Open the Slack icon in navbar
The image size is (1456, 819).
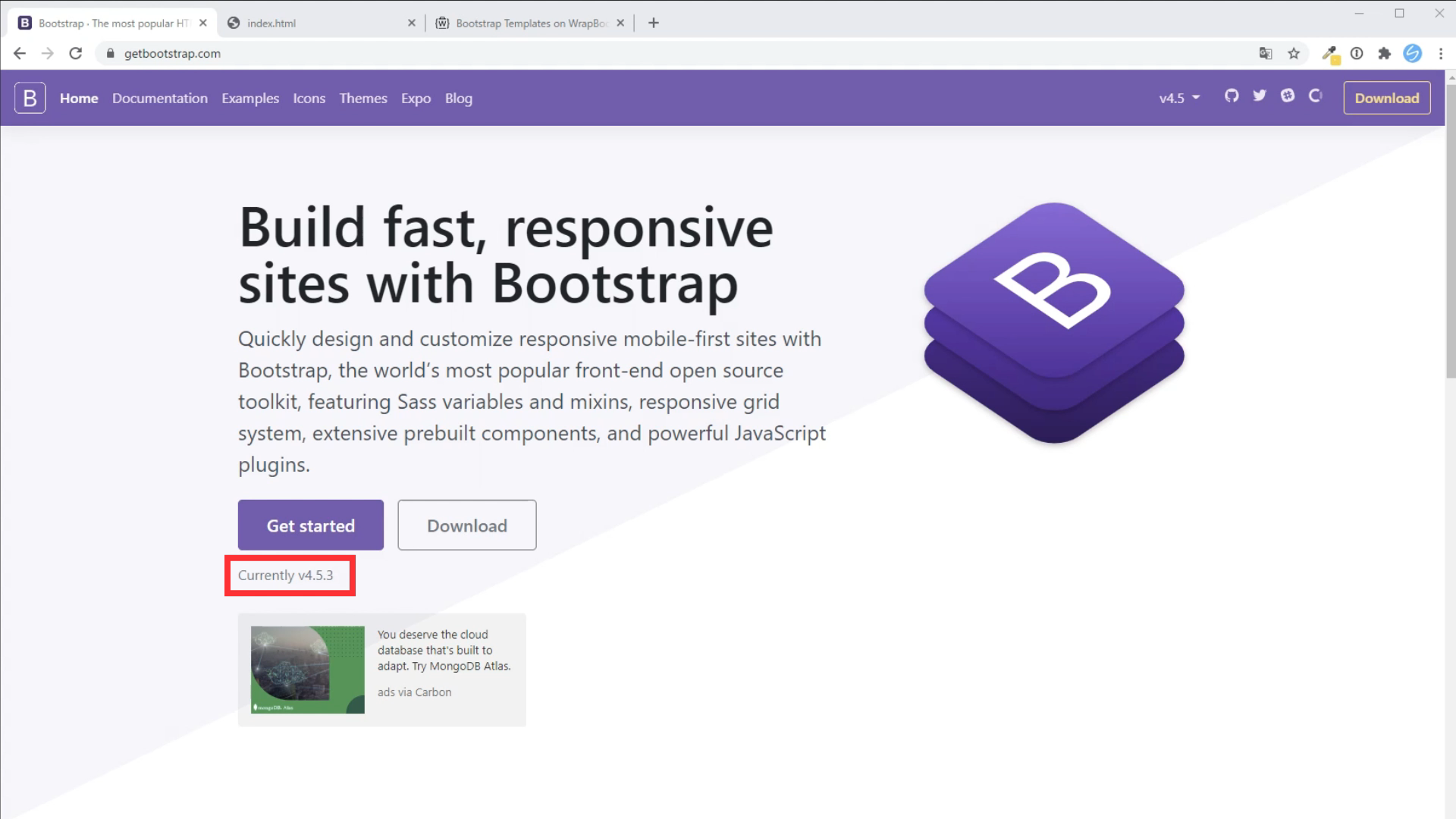pyautogui.click(x=1288, y=96)
